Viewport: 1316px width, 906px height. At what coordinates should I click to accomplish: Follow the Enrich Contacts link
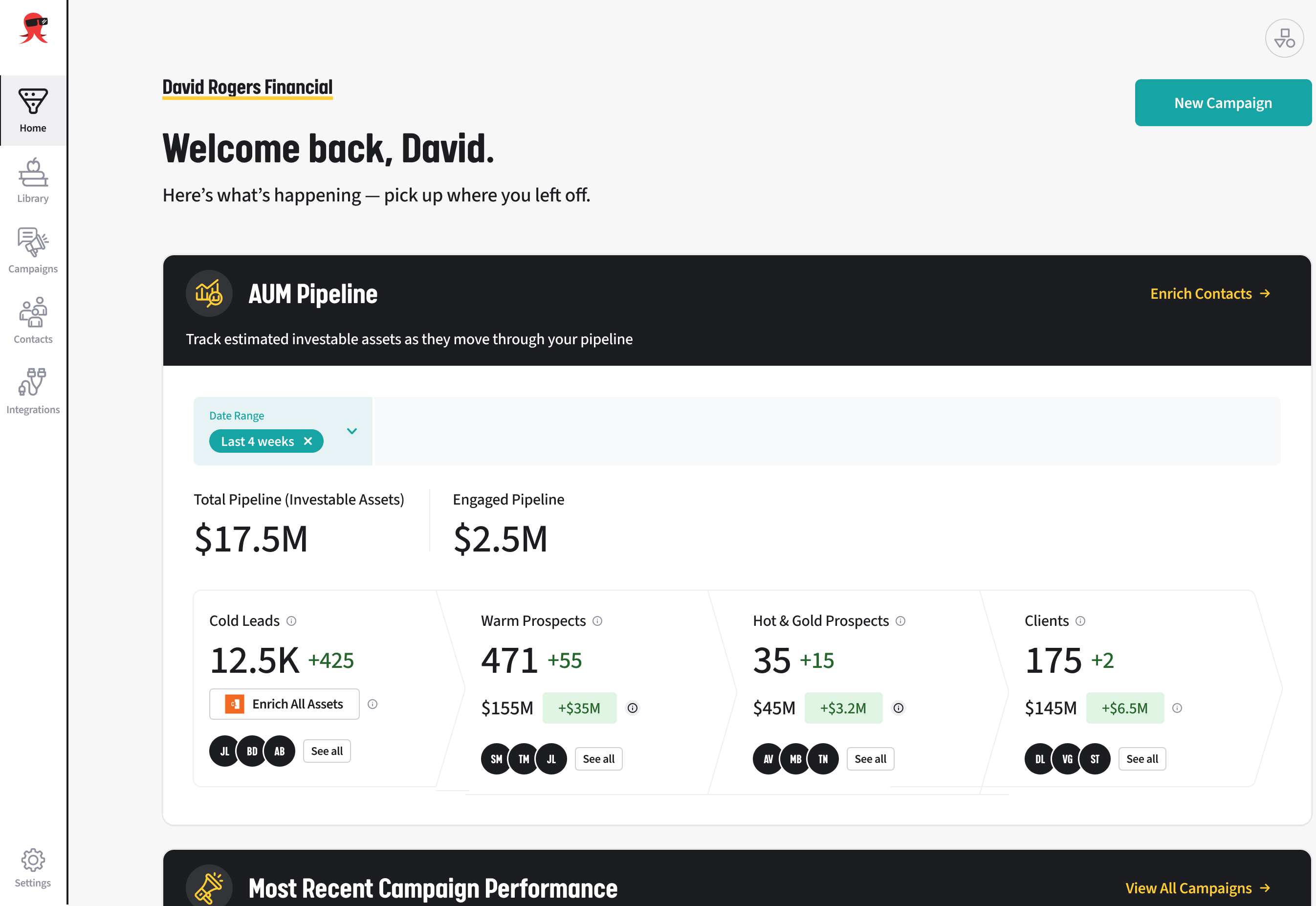pos(1209,293)
